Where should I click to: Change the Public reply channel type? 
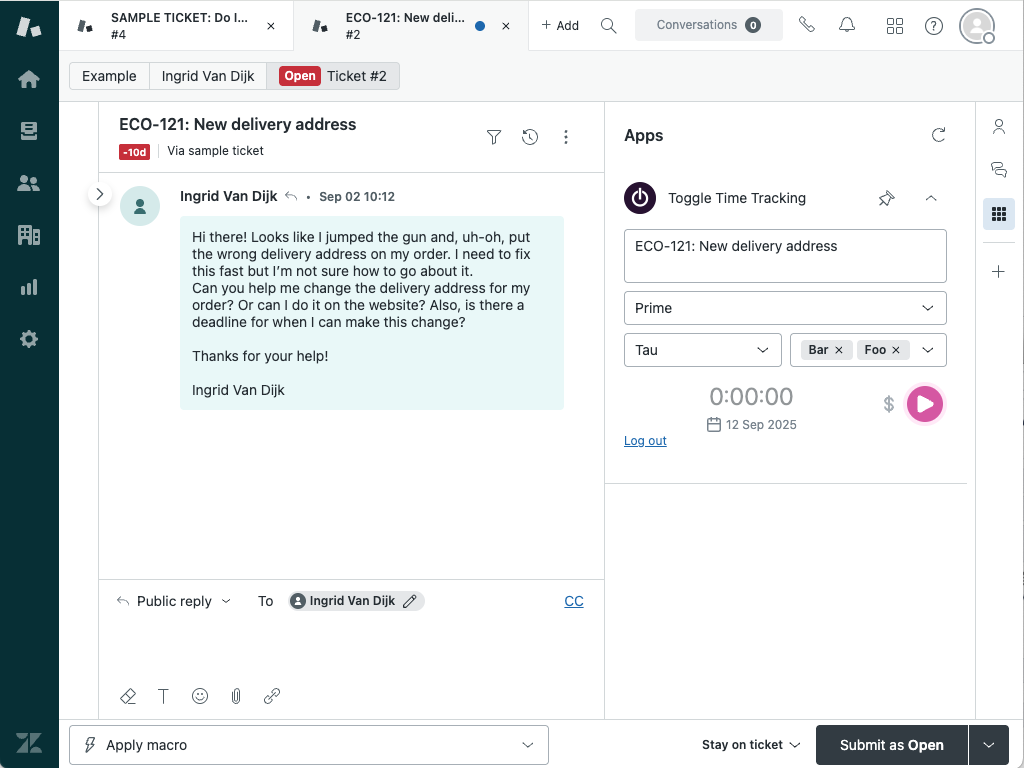tap(173, 601)
